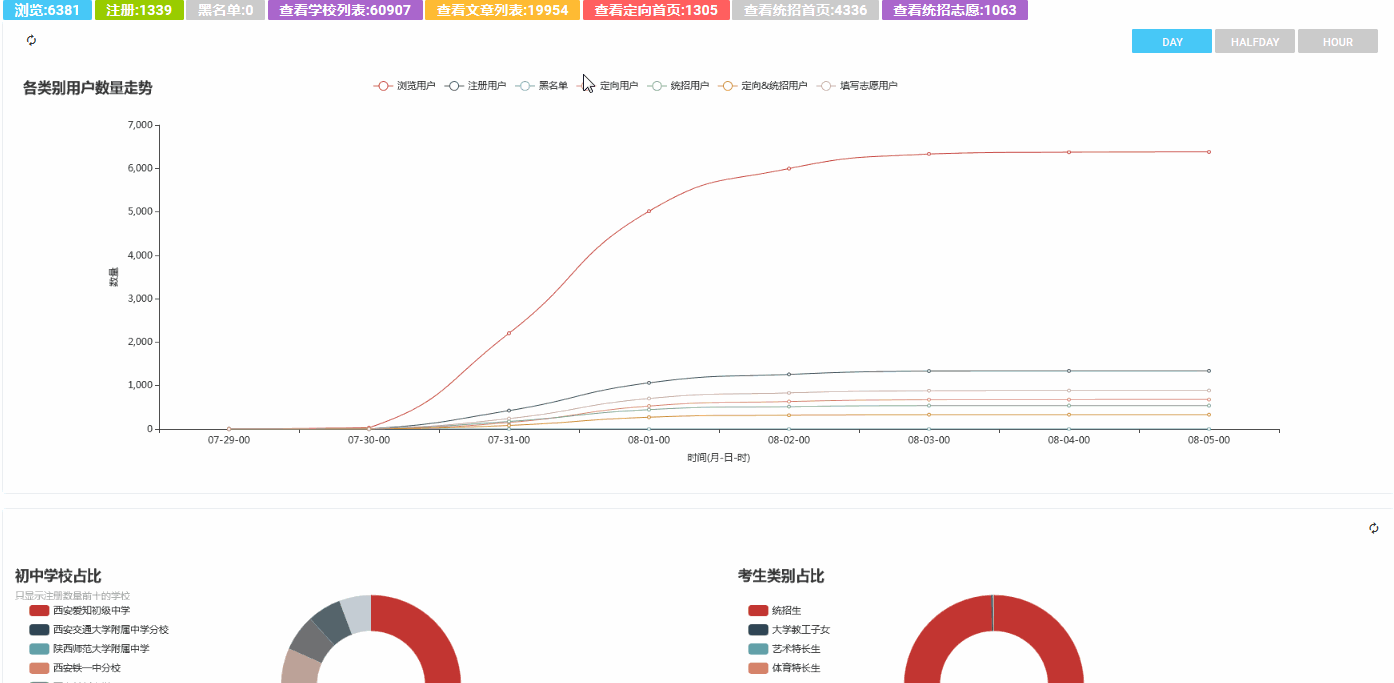This screenshot has width=1394, height=683.
Task: Toggle 陕西师范大学附属中学 in the school pie legend
Action: [89, 649]
